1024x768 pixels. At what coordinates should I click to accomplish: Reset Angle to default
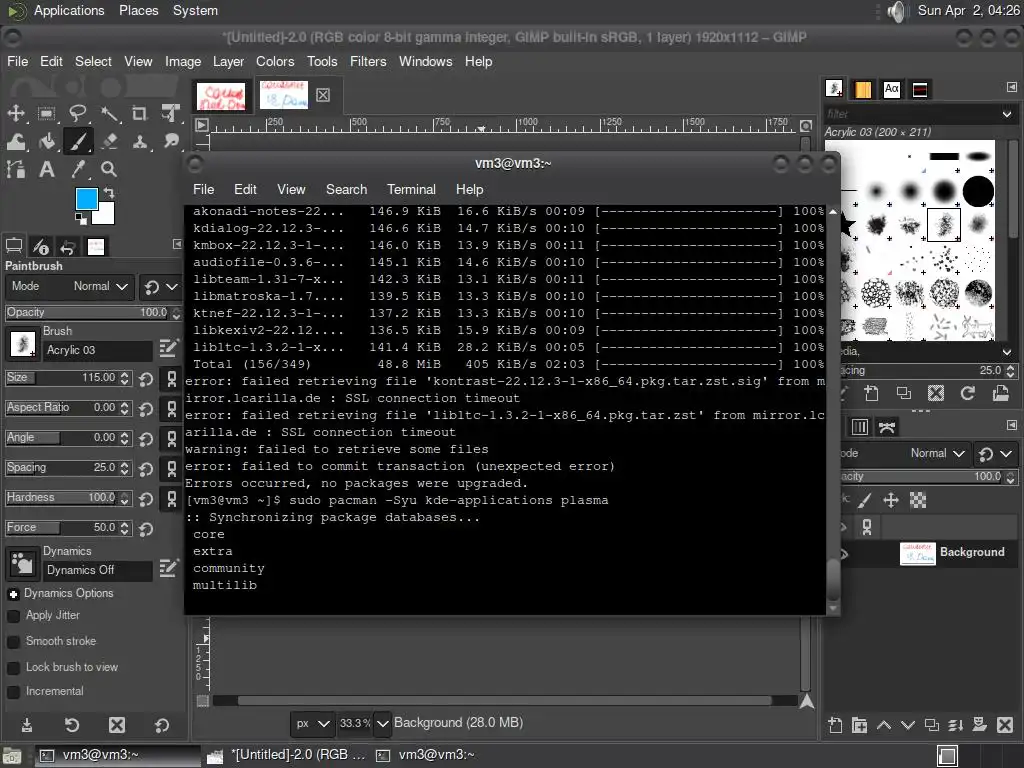click(x=146, y=439)
